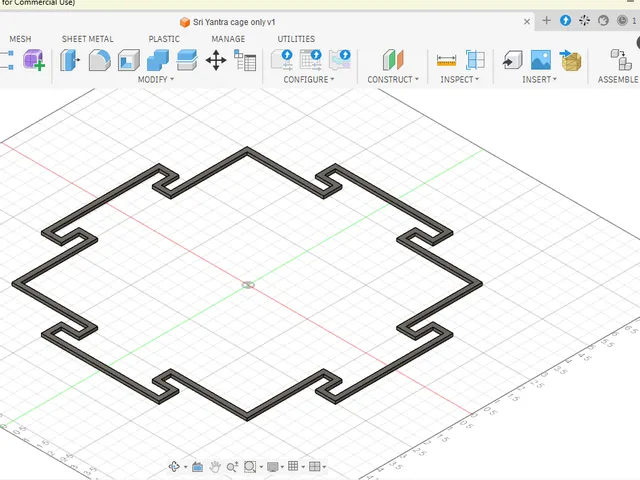Select the Section Analysis tool
The image size is (640, 480).
475,60
